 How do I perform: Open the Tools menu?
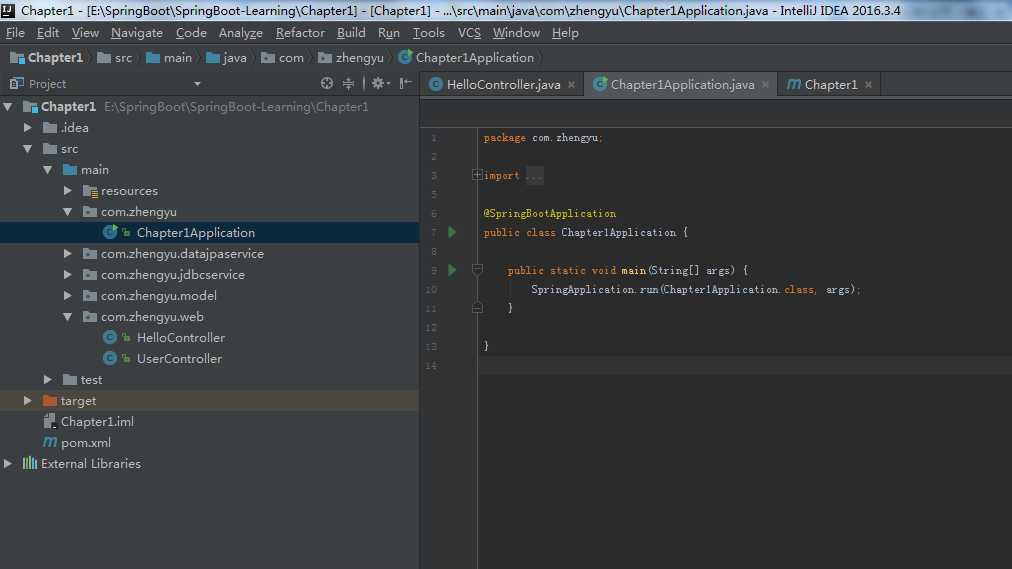[x=429, y=33]
